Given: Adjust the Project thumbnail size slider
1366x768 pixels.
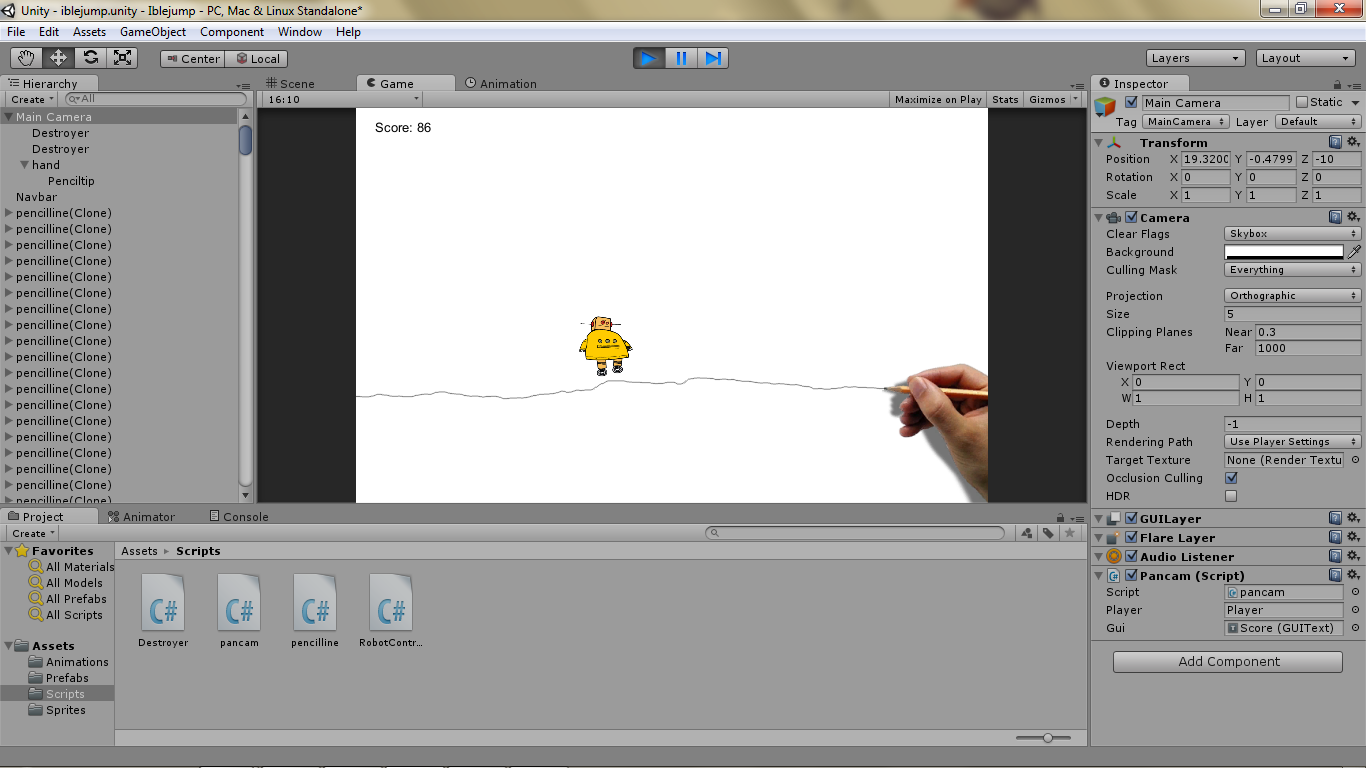Looking at the screenshot, I should coord(1048,738).
